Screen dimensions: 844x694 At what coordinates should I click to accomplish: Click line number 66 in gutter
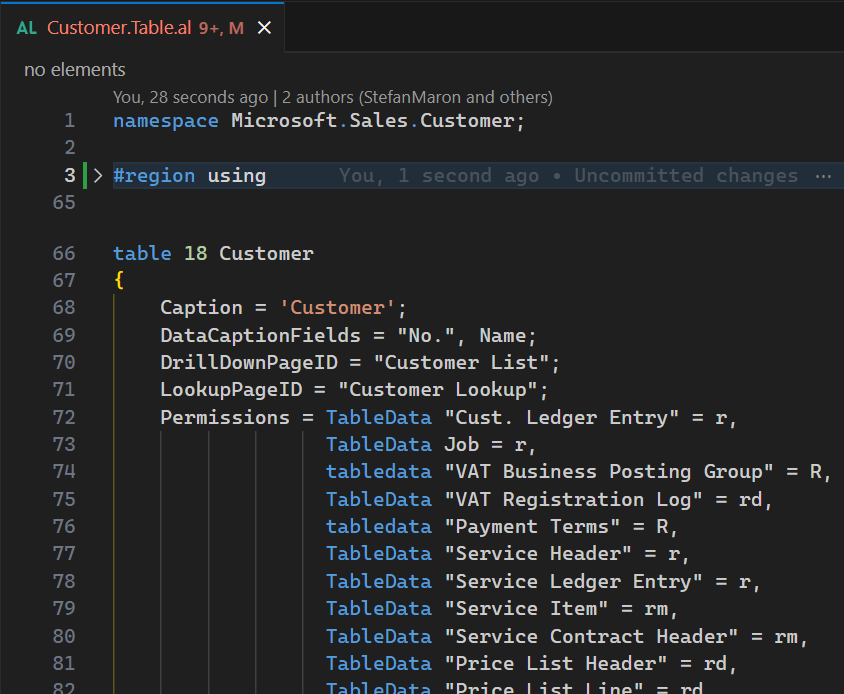[x=64, y=253]
